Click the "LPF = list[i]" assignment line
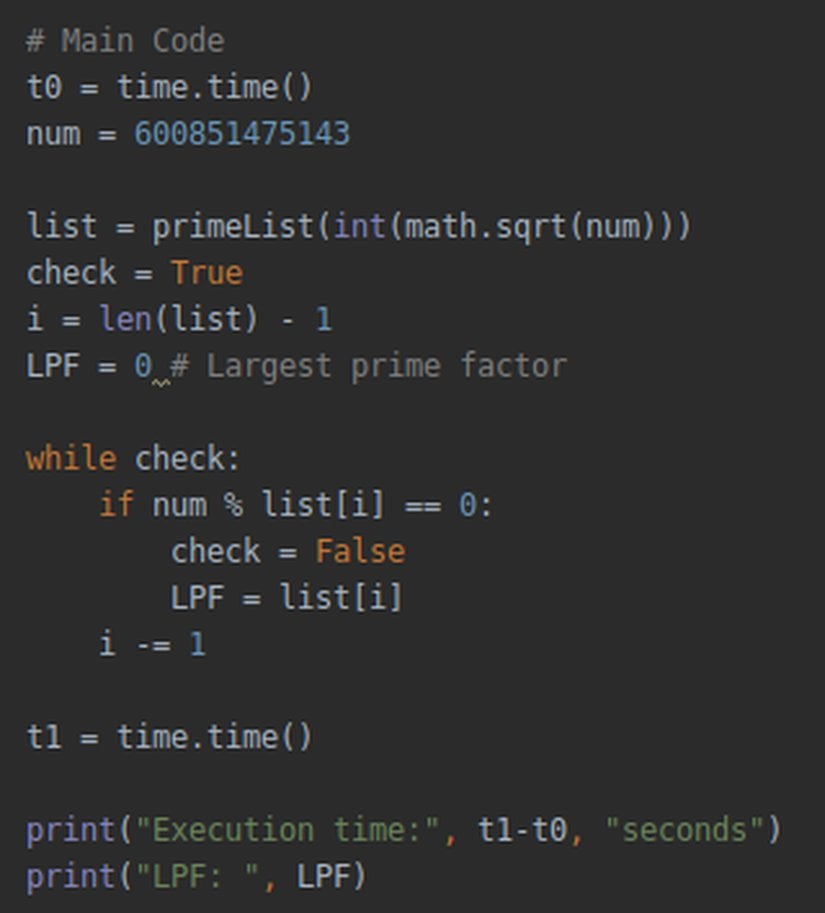This screenshot has height=913, width=825. point(286,598)
